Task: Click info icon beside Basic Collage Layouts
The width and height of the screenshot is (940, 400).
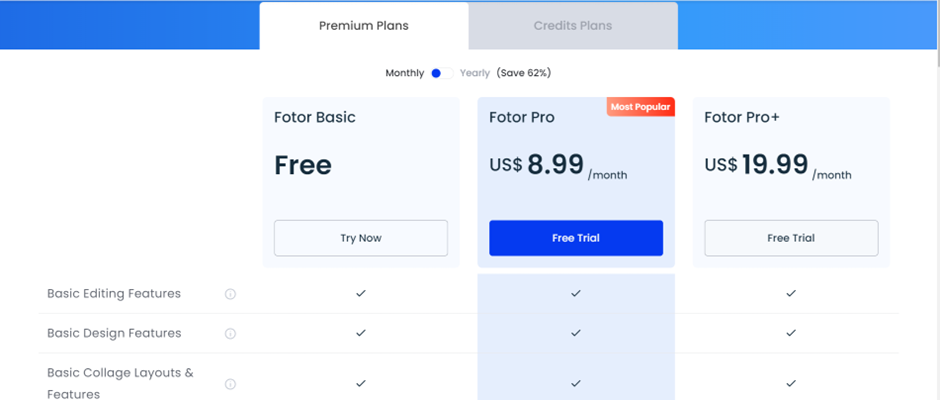Action: [230, 384]
